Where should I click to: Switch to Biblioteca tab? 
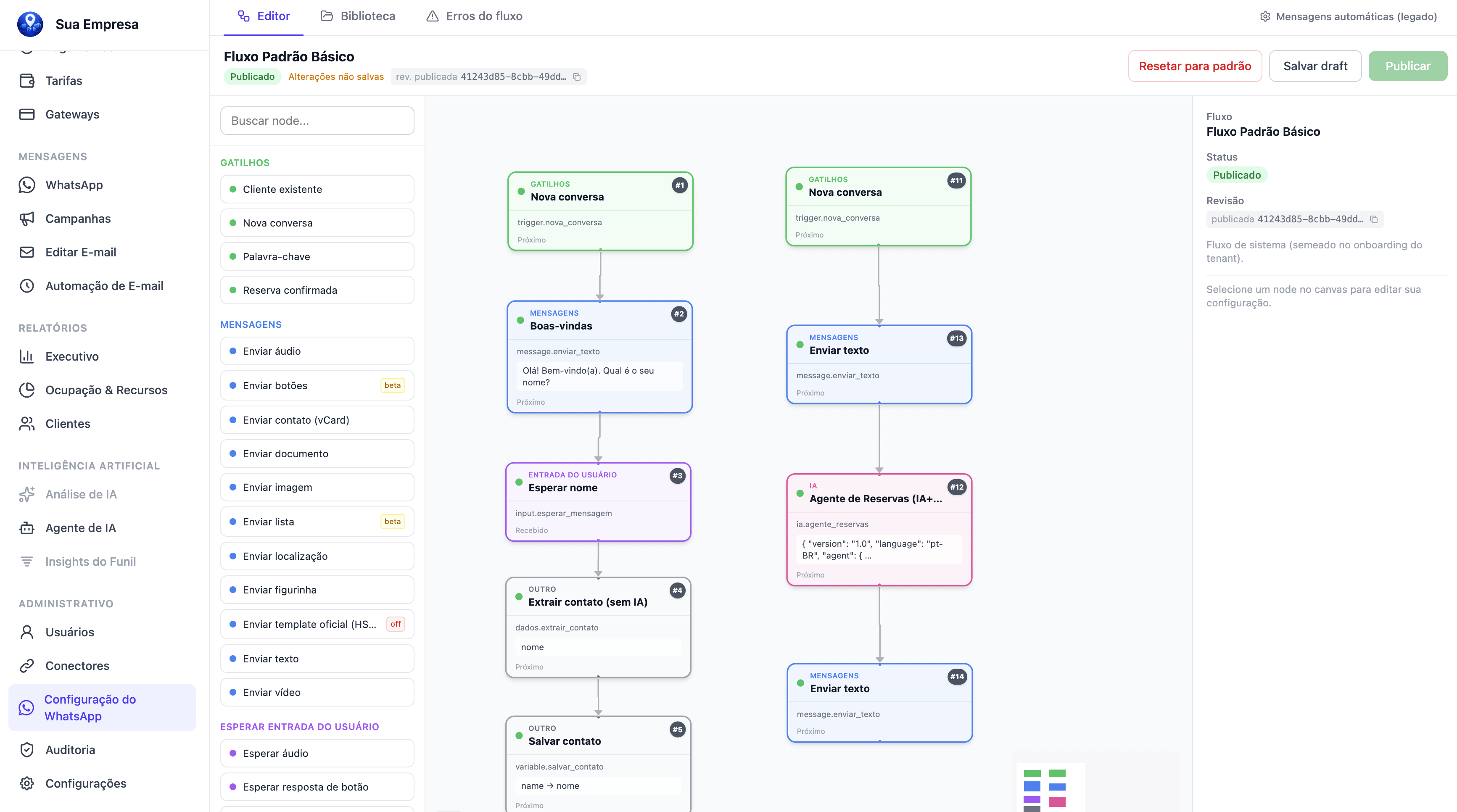[x=358, y=16]
